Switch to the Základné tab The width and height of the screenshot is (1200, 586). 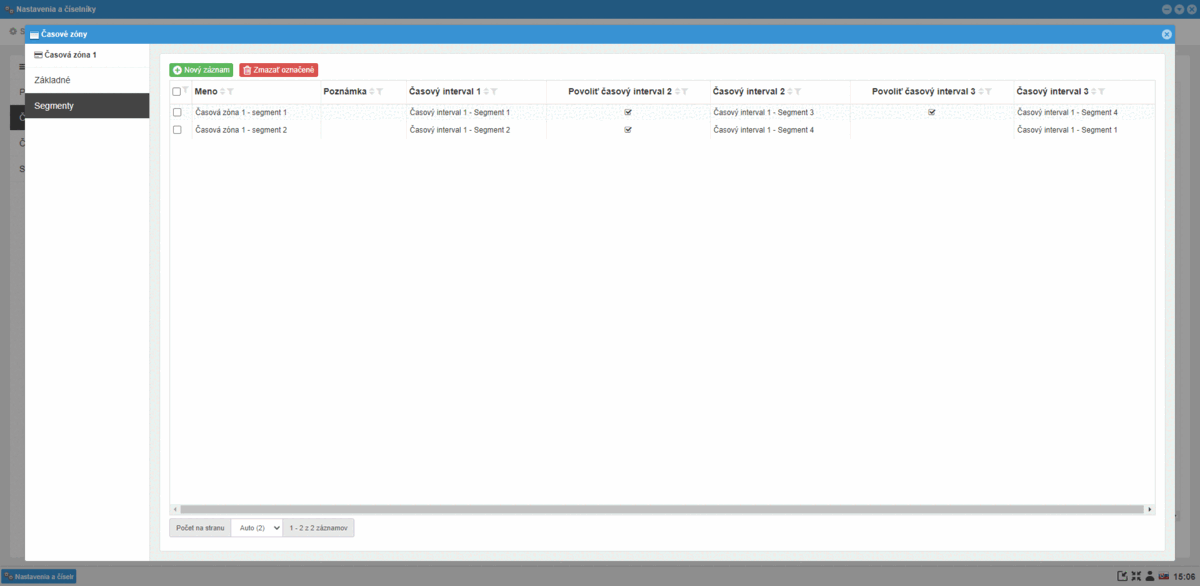(x=87, y=80)
